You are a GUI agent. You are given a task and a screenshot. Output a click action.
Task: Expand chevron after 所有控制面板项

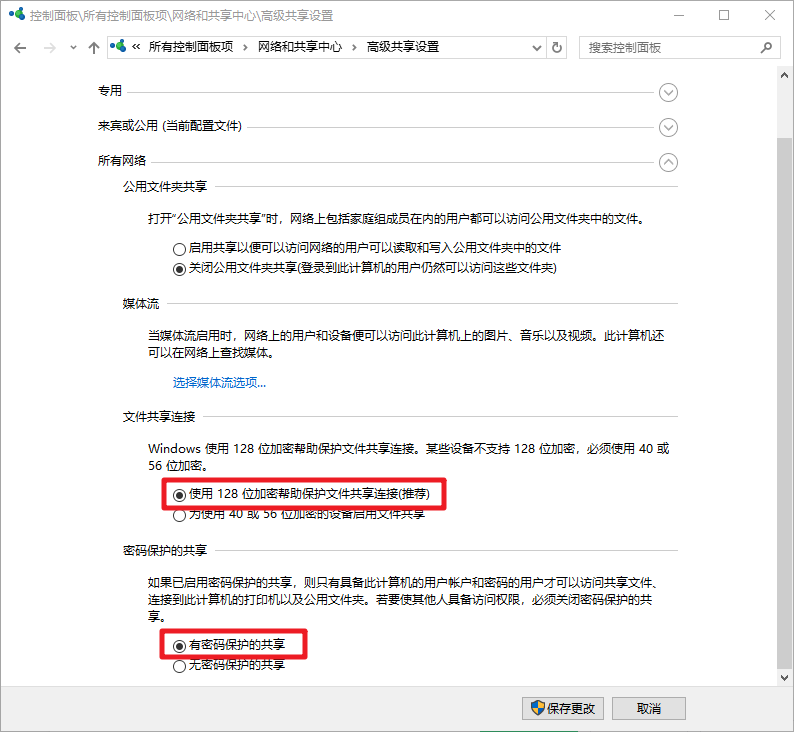point(246,48)
